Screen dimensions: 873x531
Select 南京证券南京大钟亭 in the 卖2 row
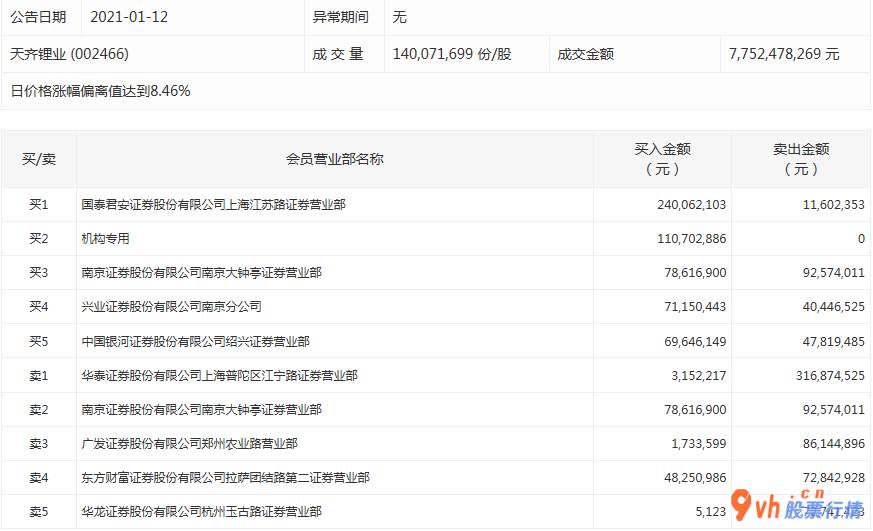coord(202,410)
